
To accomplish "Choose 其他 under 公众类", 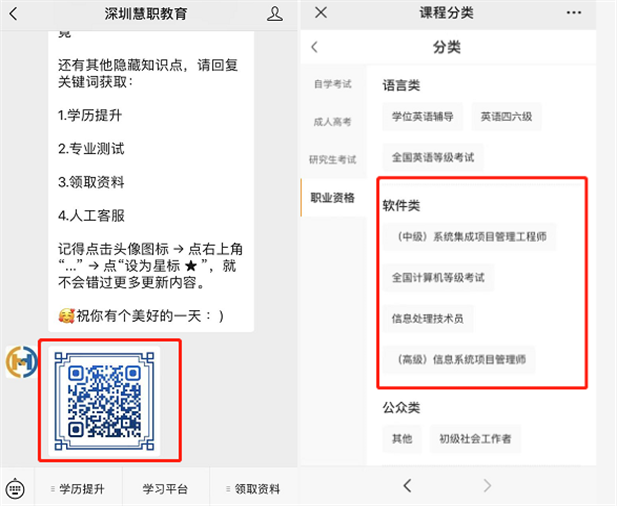I will 402,439.
